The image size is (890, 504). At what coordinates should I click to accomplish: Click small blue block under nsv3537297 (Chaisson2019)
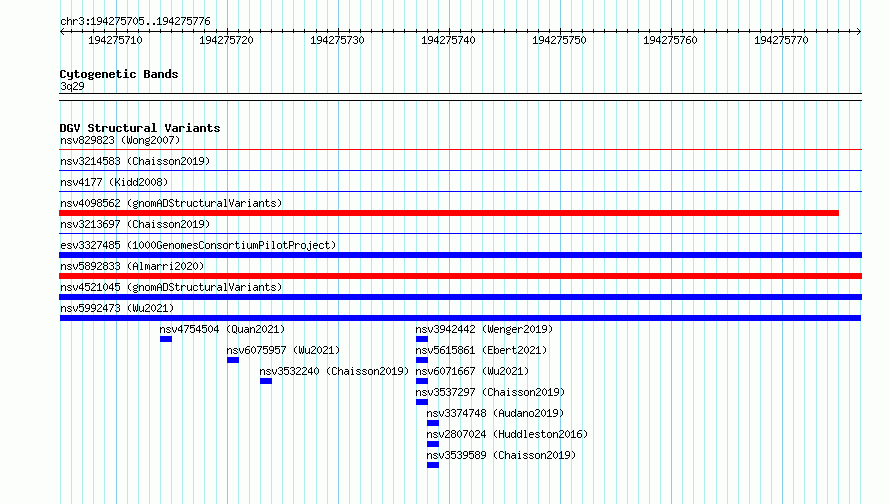click(x=422, y=402)
